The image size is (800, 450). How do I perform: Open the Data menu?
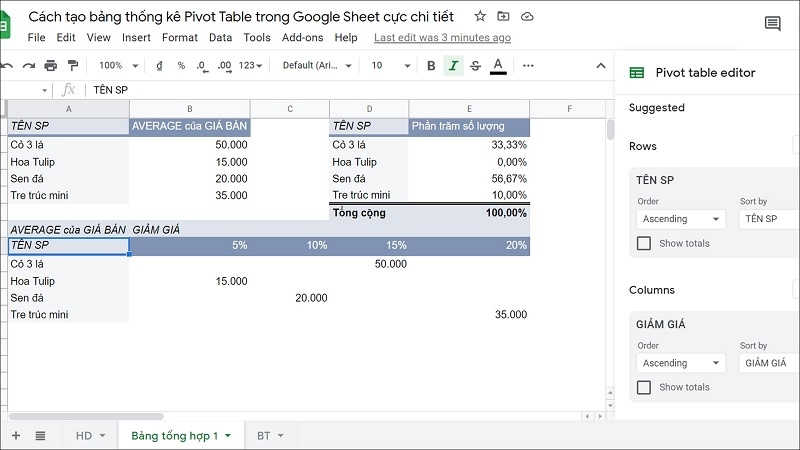pyautogui.click(x=220, y=37)
